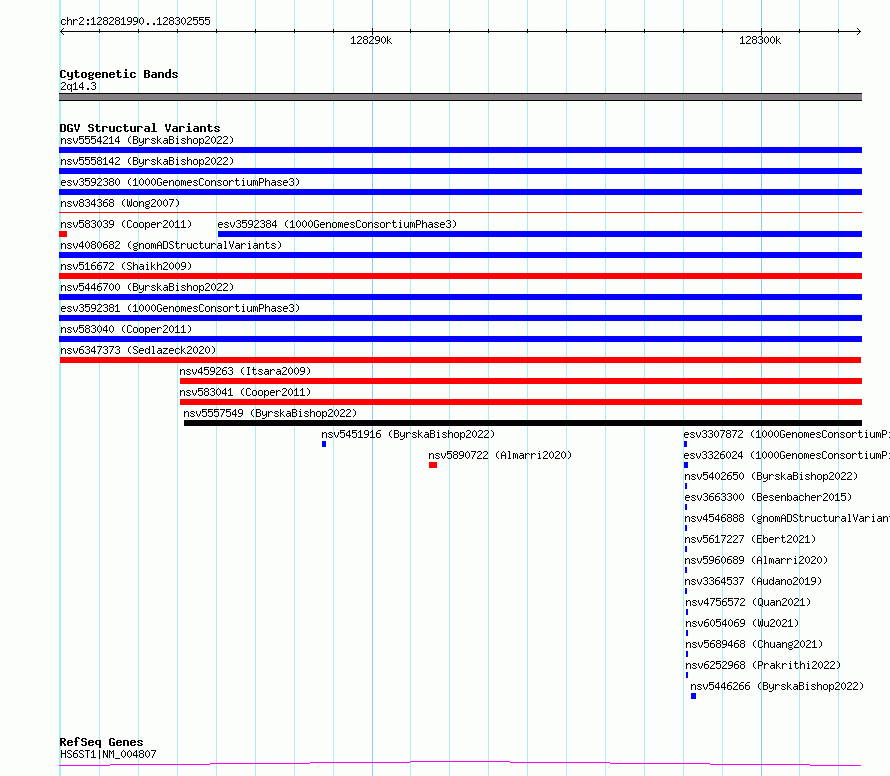
Task: Open nsv6252968 (Prakrithi2022) label
Action: [x=763, y=665]
